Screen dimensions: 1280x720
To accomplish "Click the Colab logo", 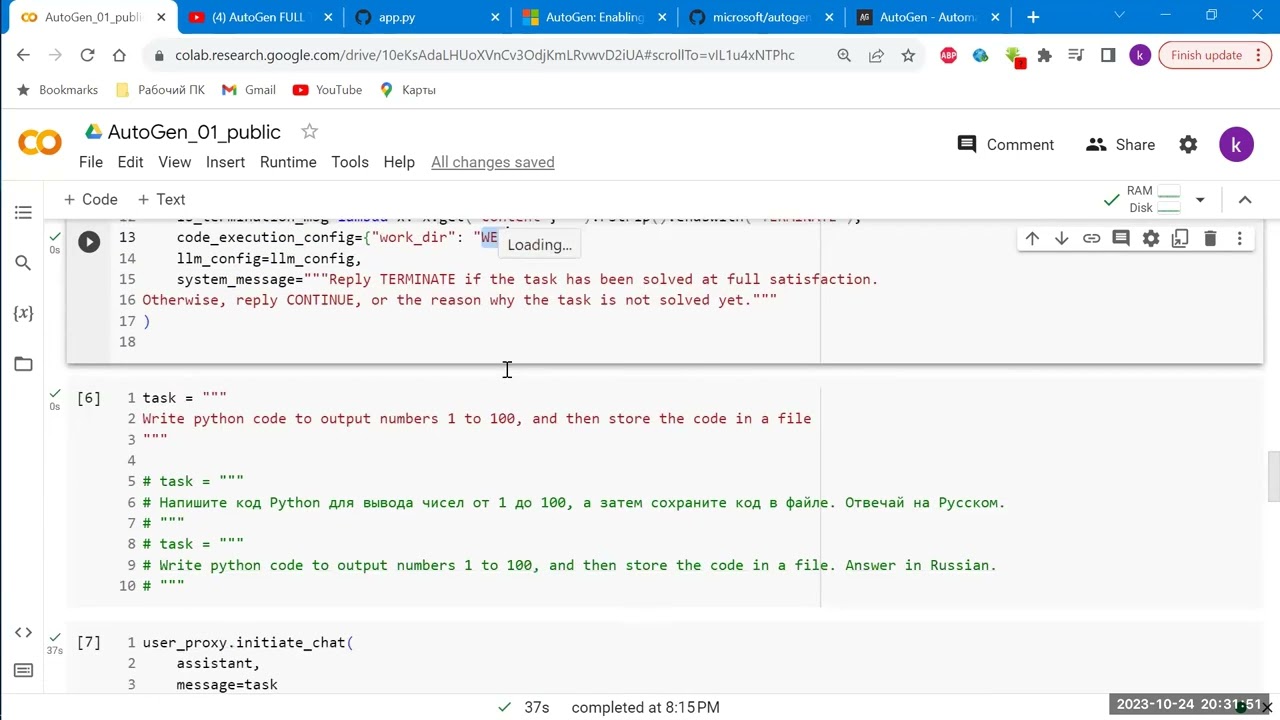I will [x=40, y=143].
